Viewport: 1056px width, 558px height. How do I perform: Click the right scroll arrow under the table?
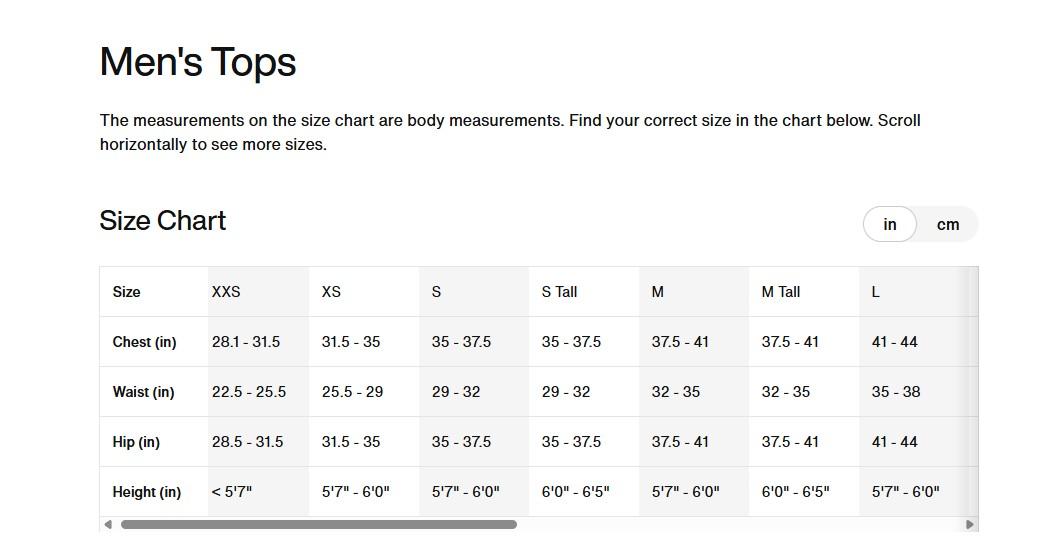(x=969, y=524)
